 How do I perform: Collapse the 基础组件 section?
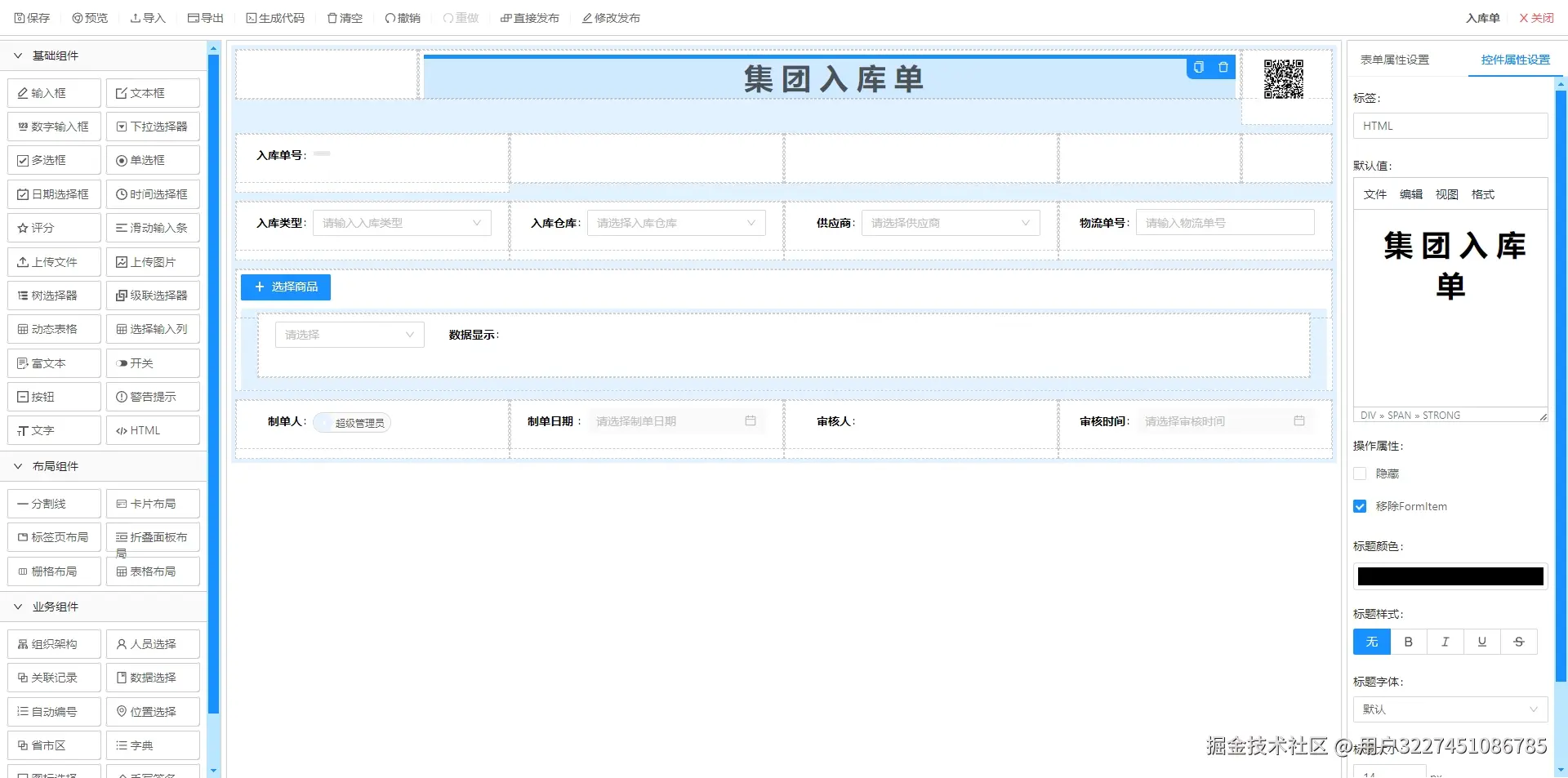[x=104, y=56]
